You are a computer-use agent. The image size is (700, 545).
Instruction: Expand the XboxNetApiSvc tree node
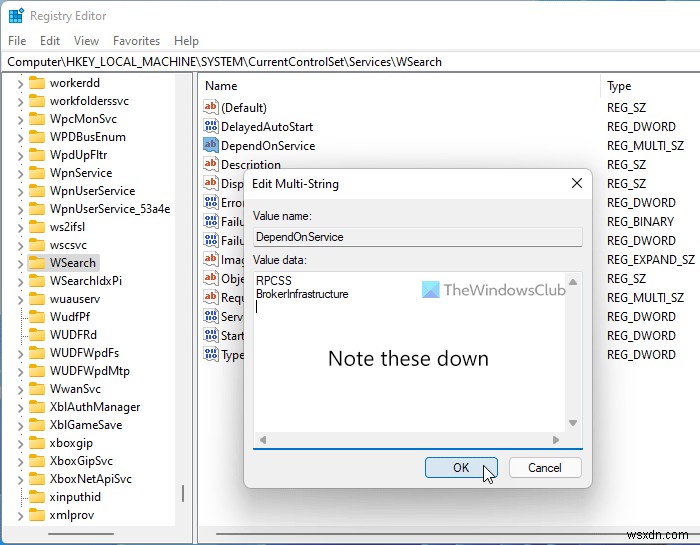(20, 480)
